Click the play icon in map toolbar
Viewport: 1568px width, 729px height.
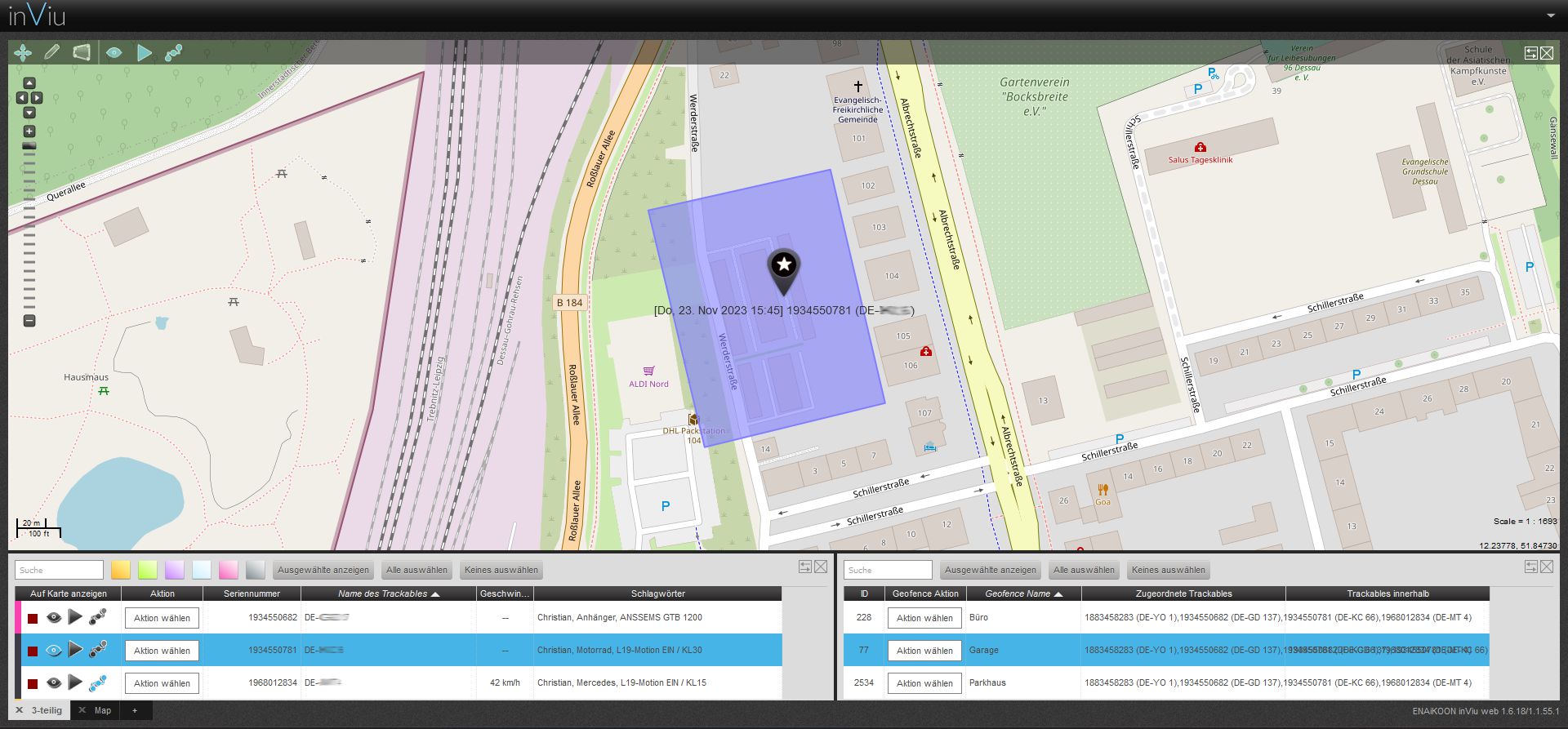coord(145,53)
